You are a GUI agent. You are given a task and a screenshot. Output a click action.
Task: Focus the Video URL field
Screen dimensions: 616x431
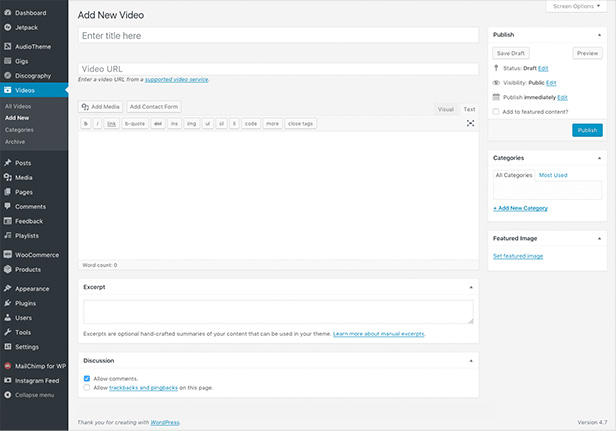[278, 69]
